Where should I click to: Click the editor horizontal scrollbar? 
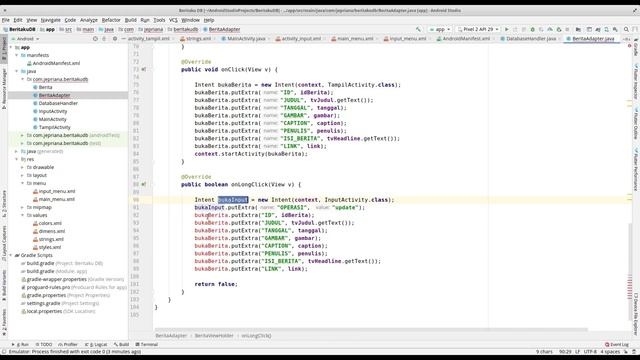(x=371, y=329)
